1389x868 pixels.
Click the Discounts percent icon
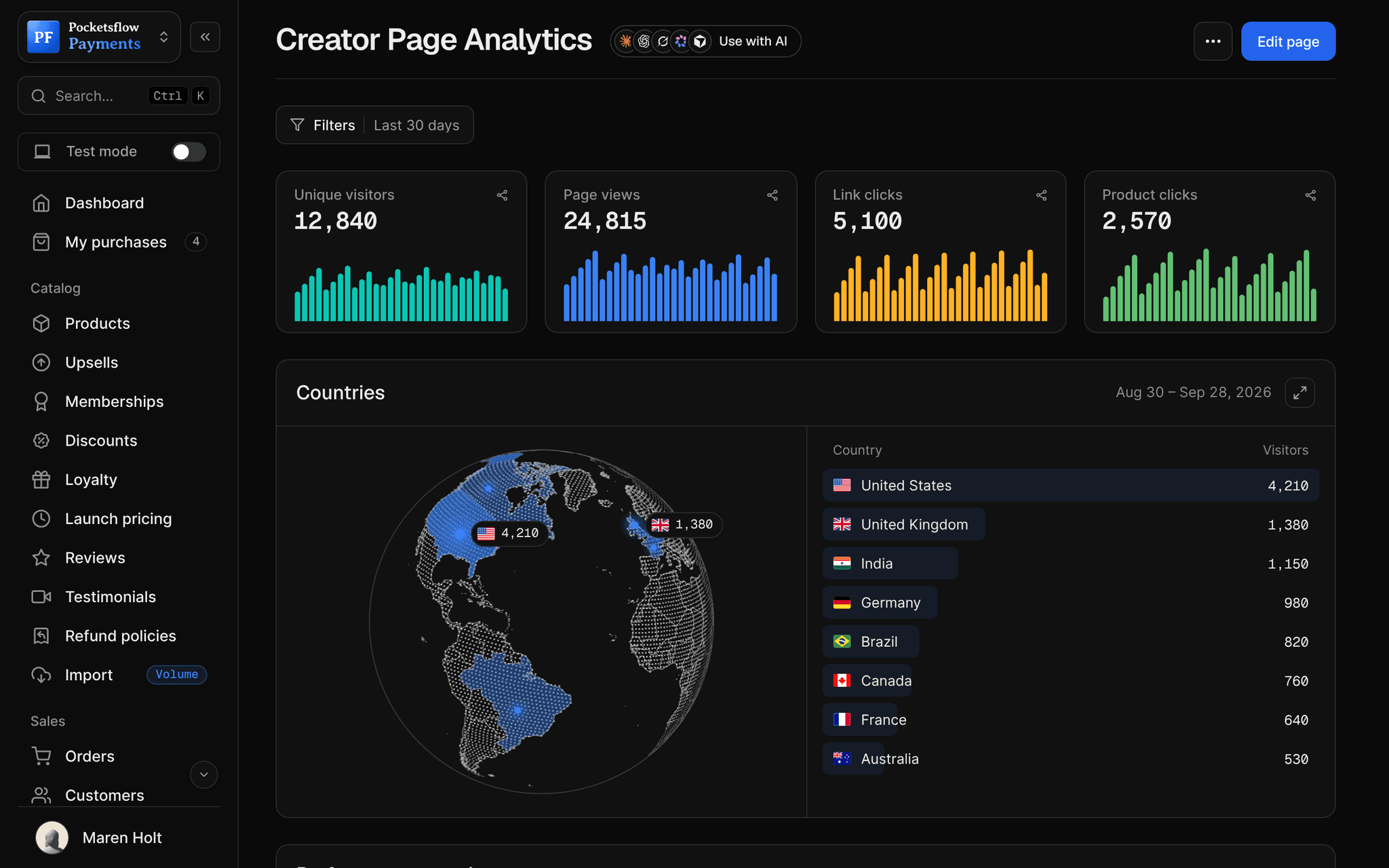click(x=41, y=441)
